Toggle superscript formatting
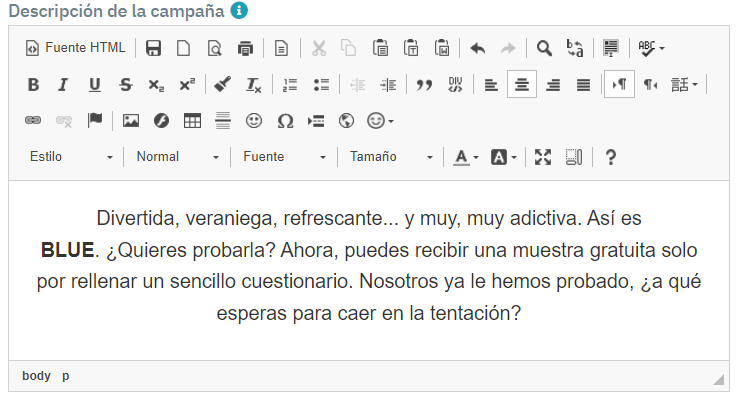The width and height of the screenshot is (740, 404). click(x=187, y=85)
